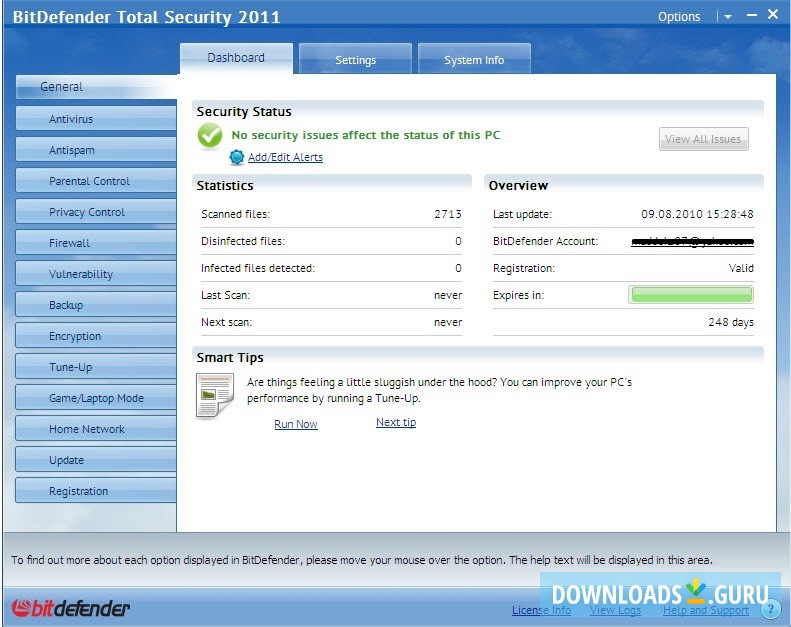
Task: Click the No security issues status message
Action: [366, 135]
